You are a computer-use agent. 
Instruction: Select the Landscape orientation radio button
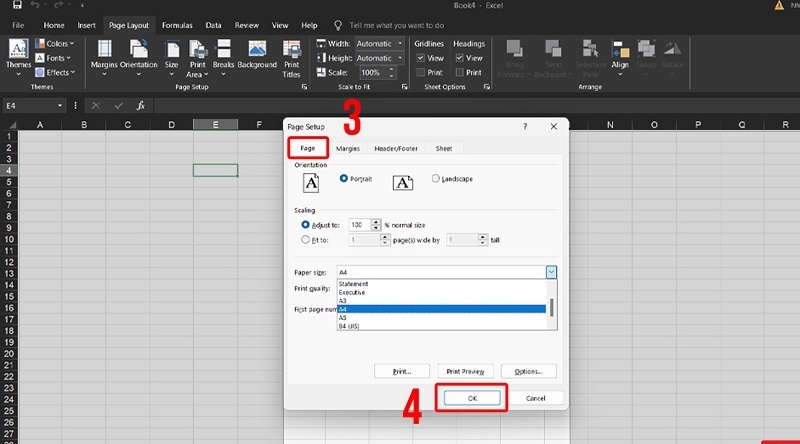(x=436, y=179)
